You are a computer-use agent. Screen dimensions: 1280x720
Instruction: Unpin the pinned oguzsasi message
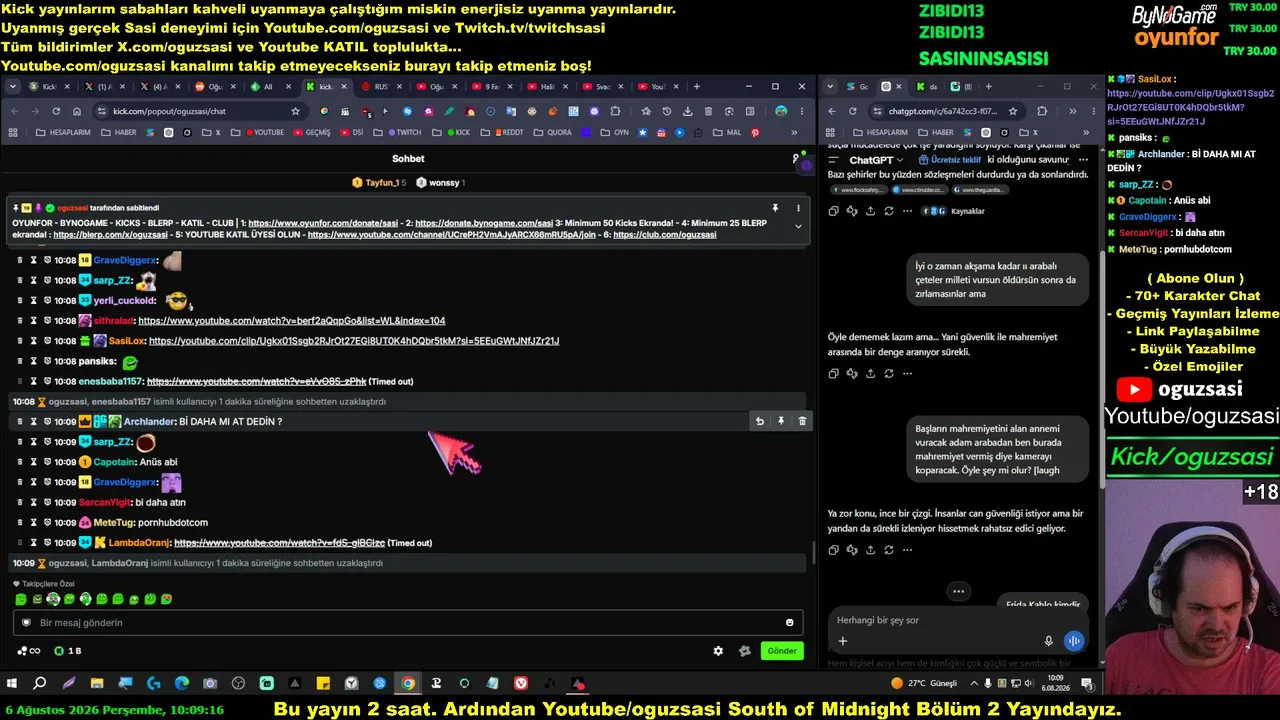click(775, 208)
